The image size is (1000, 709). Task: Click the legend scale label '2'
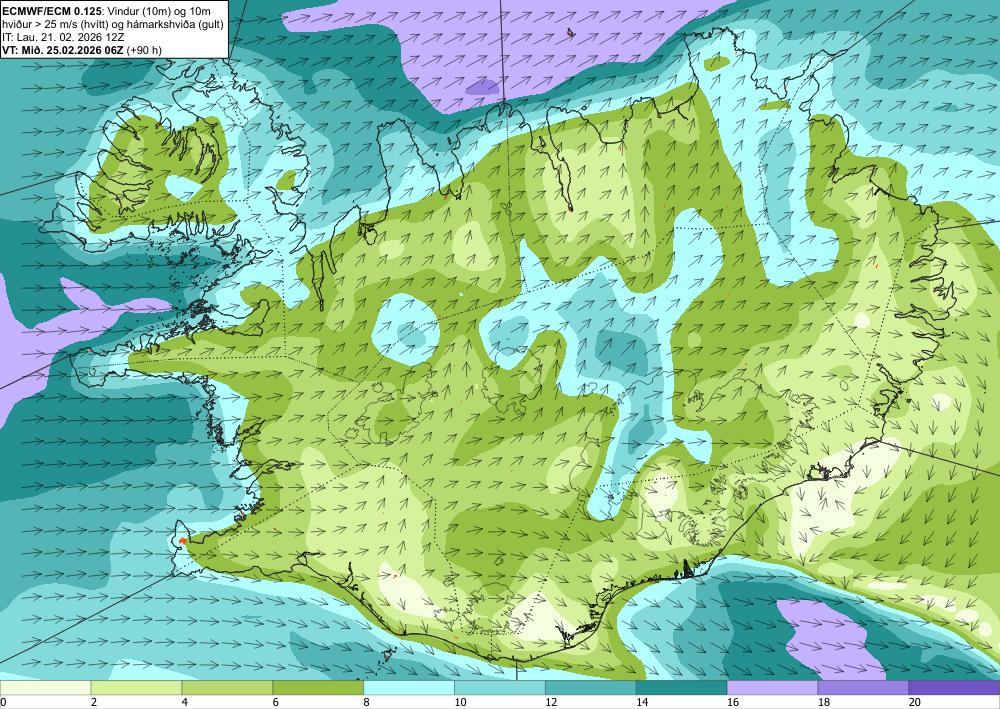[x=93, y=703]
